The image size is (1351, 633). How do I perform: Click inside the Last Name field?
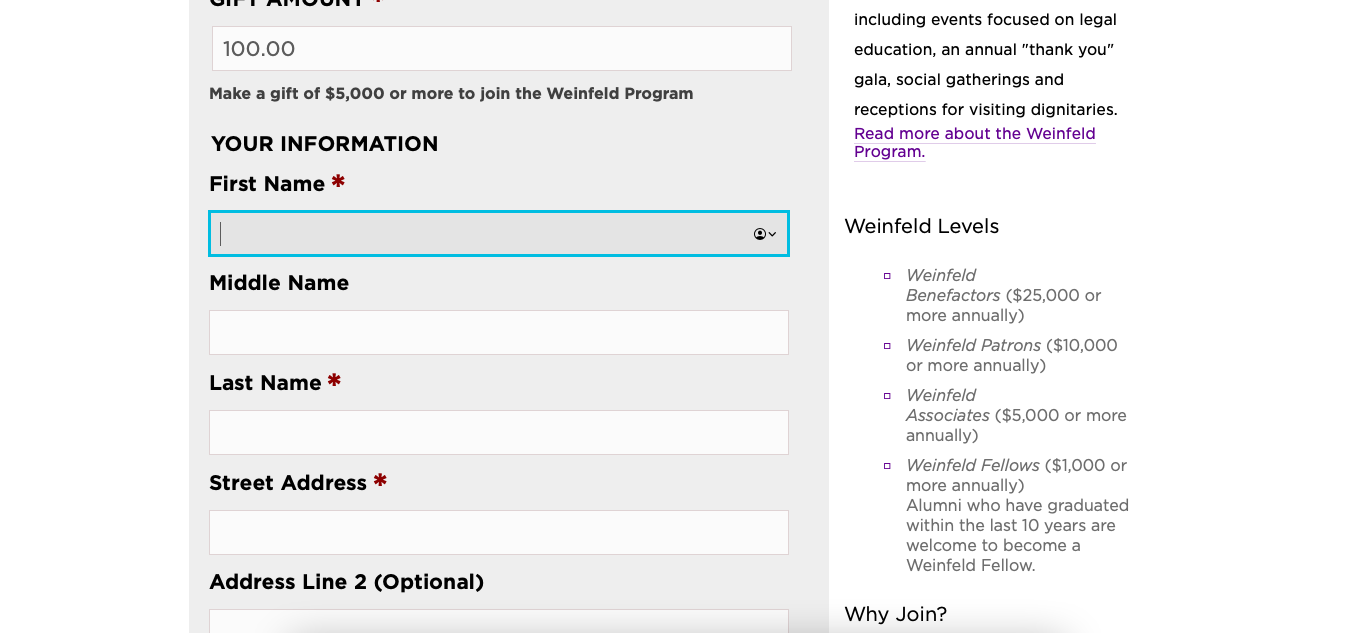(499, 433)
